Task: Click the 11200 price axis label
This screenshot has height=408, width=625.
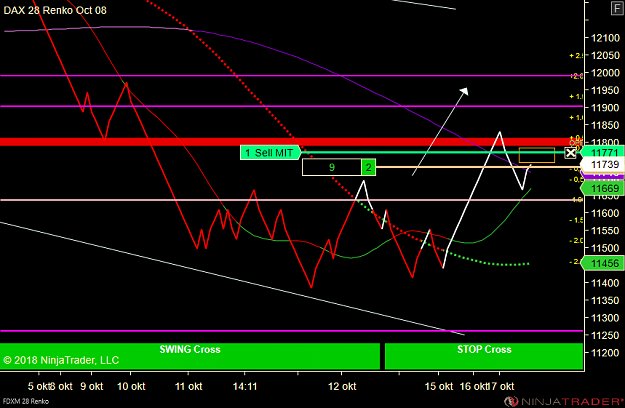Action: [x=605, y=353]
